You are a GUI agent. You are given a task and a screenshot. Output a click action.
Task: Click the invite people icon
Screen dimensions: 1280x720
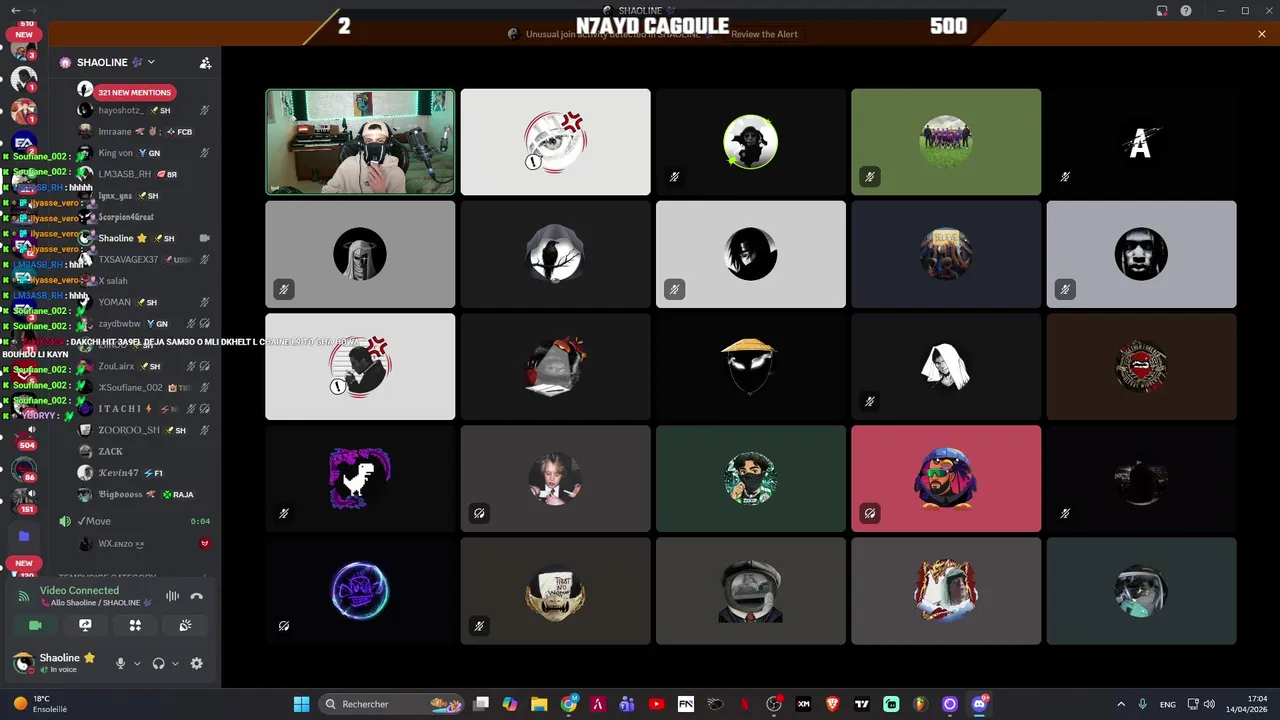click(205, 62)
